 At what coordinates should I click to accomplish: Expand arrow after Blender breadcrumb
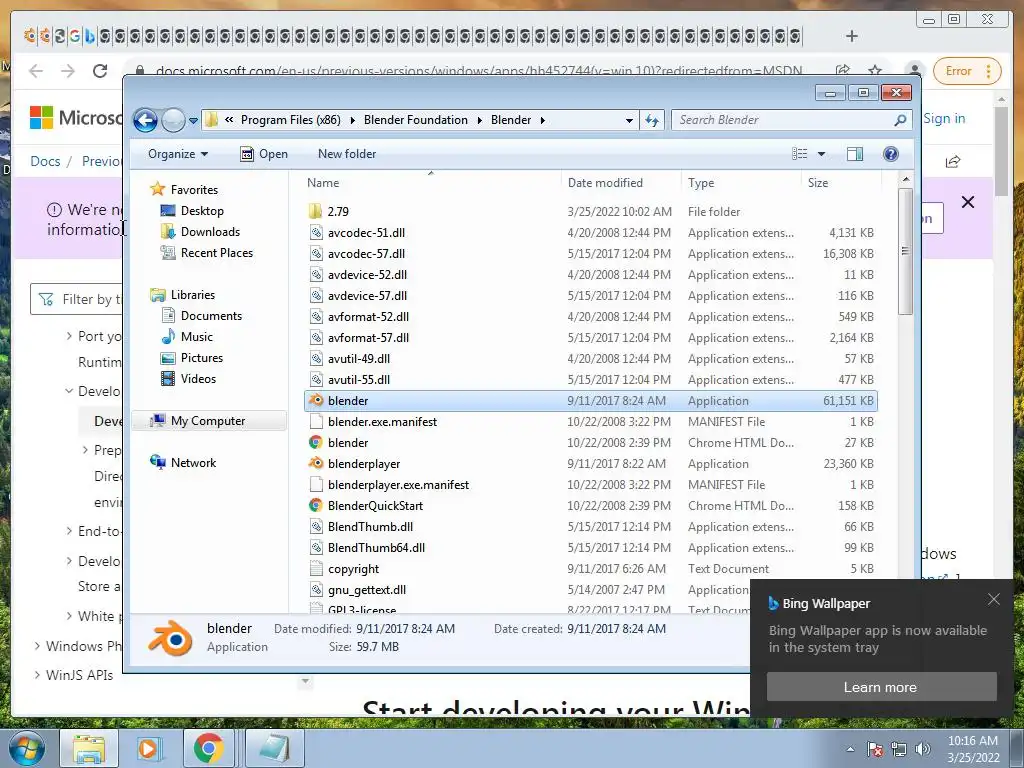(543, 121)
